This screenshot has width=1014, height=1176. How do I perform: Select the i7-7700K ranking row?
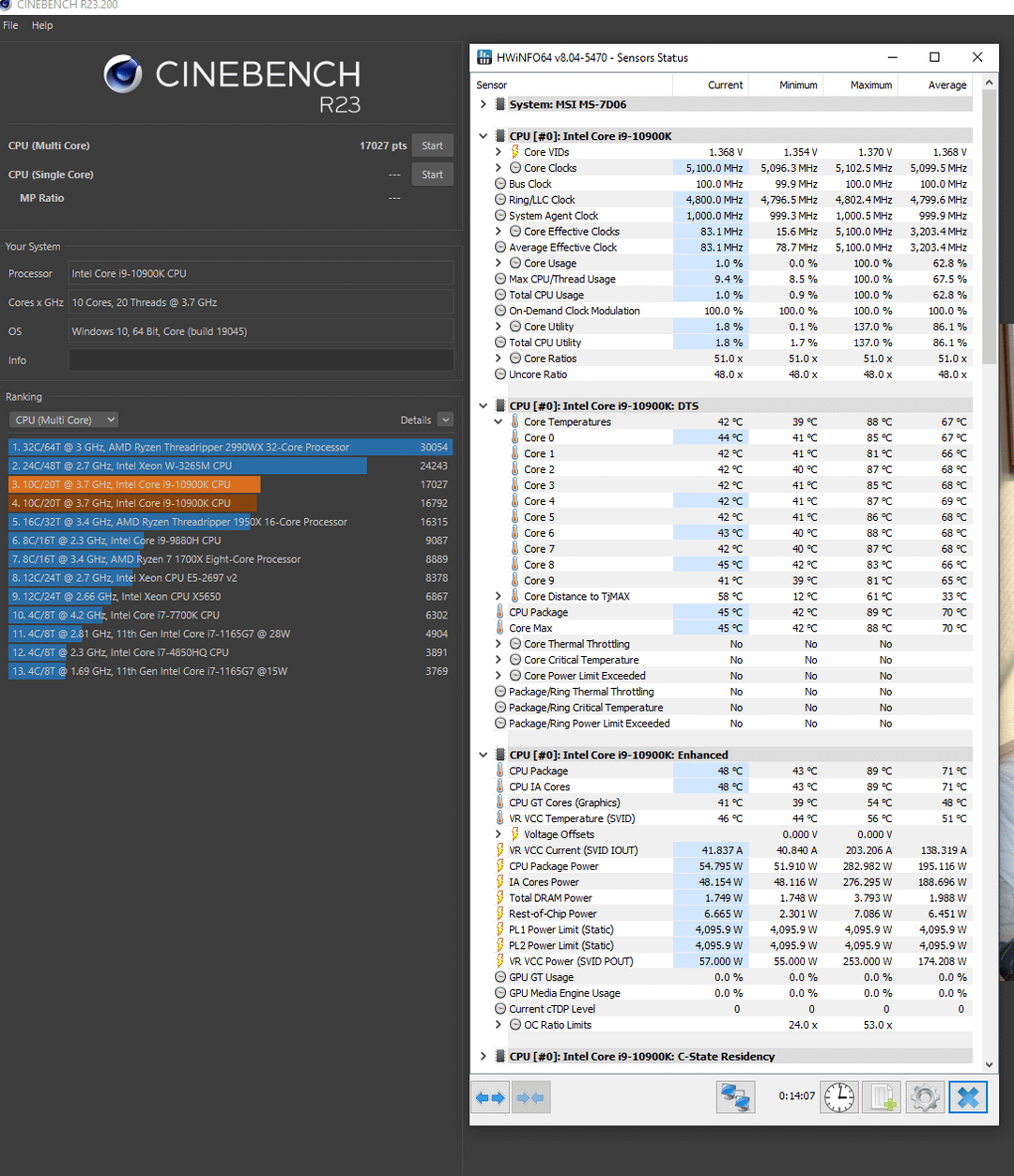click(x=230, y=615)
